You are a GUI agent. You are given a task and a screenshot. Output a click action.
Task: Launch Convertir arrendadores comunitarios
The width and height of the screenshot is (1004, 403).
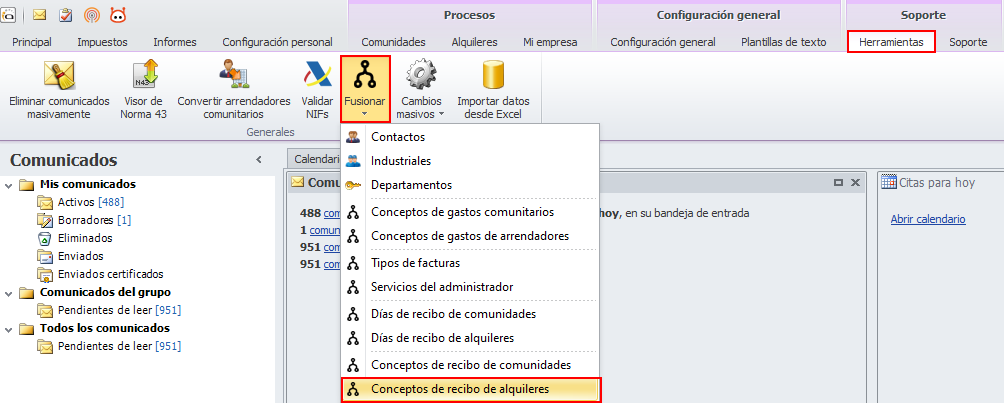tap(234, 90)
